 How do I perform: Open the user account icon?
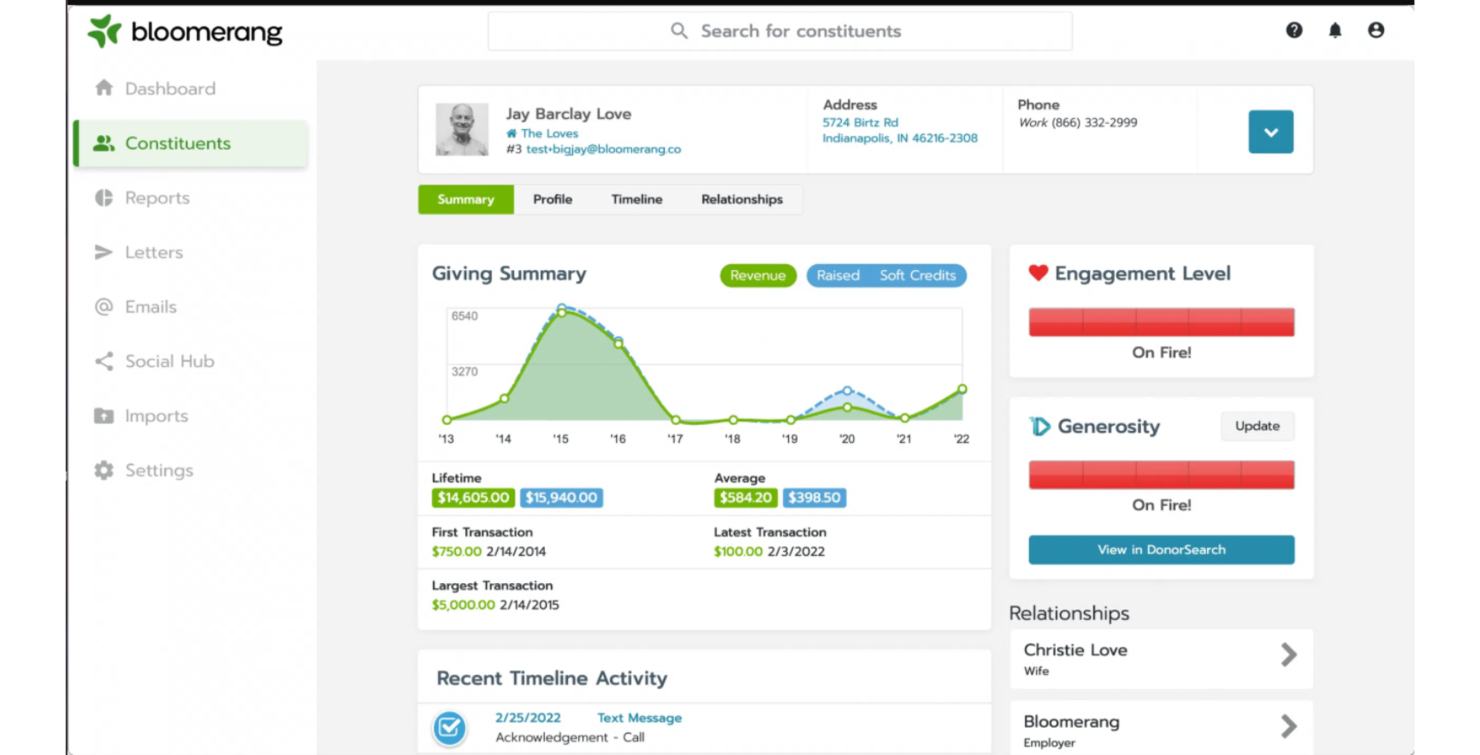(1376, 31)
